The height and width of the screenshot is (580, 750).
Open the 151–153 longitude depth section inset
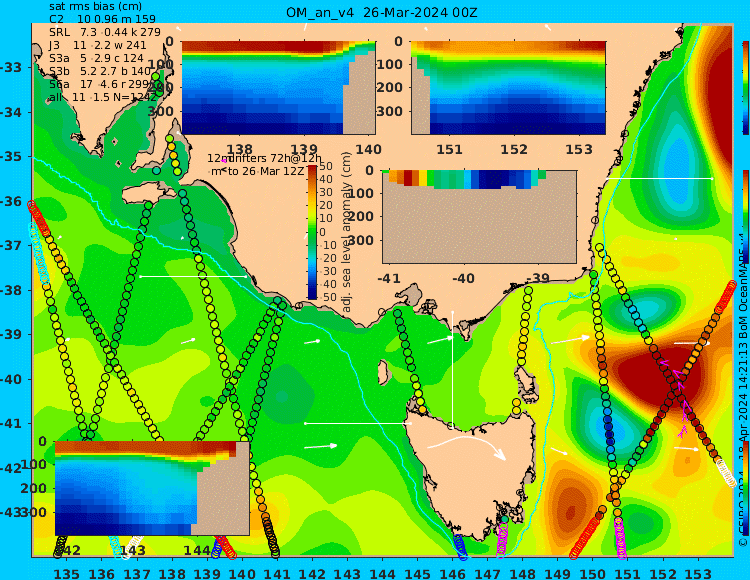point(508,88)
